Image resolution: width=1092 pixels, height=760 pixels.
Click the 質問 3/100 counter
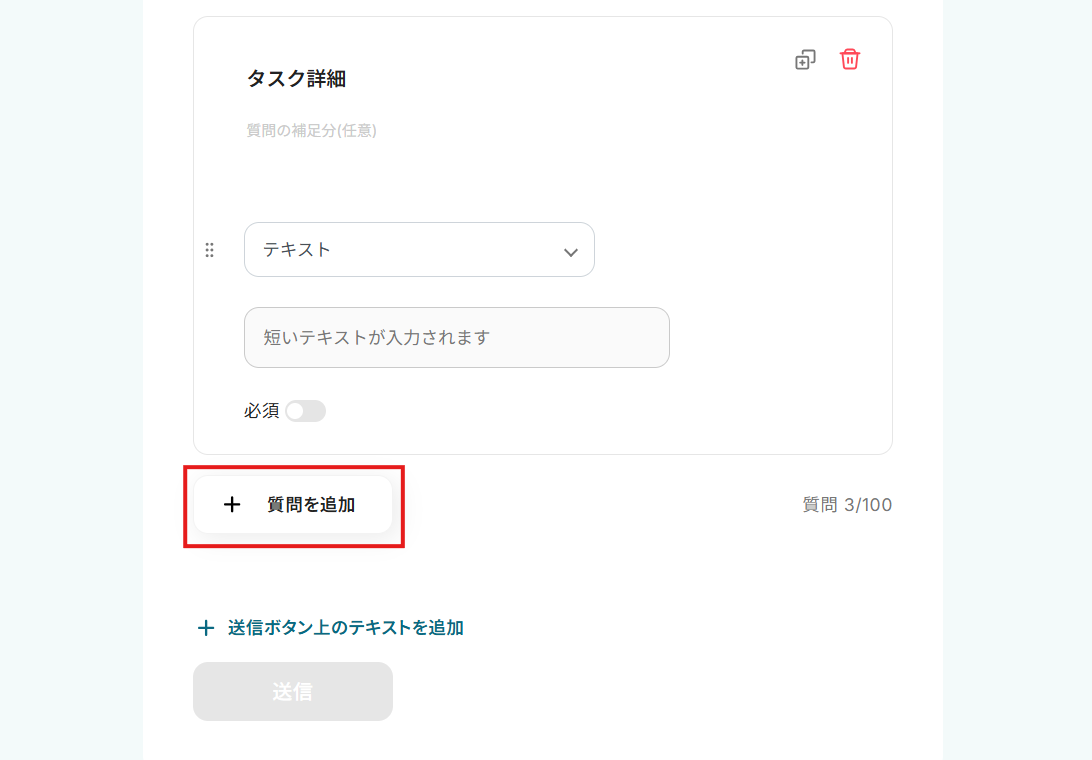[x=847, y=505]
